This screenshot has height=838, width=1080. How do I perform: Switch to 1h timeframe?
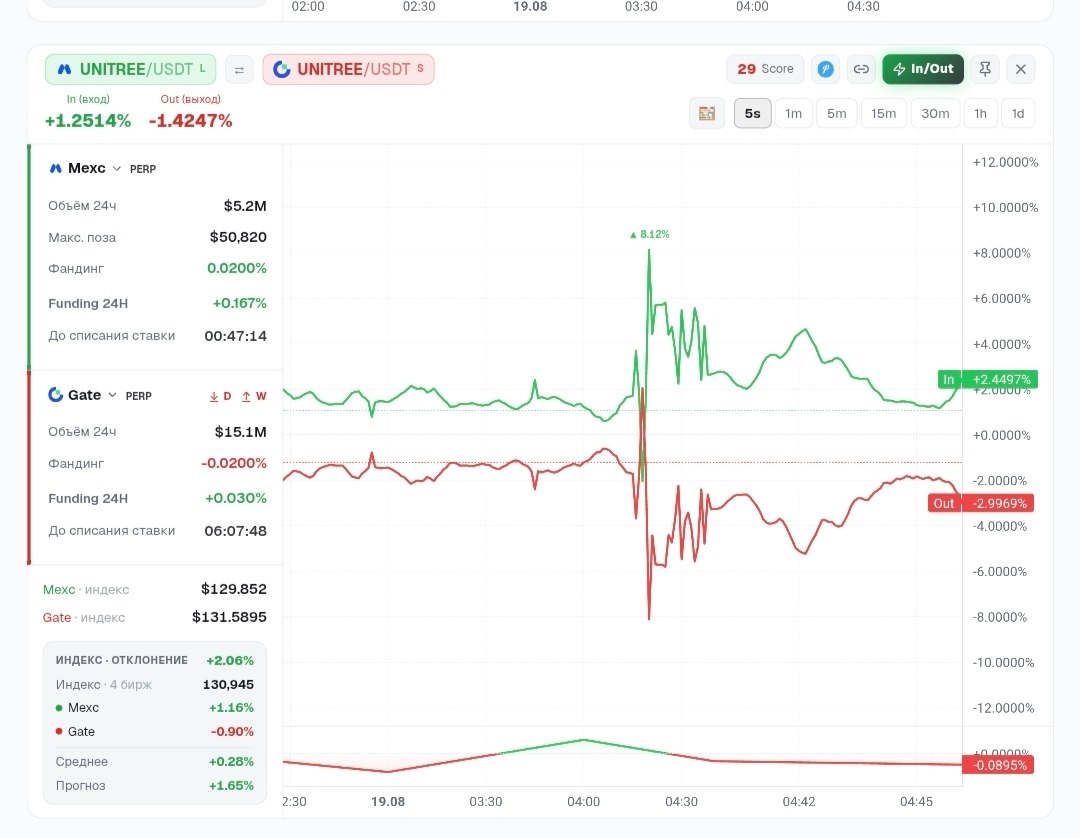(x=980, y=114)
